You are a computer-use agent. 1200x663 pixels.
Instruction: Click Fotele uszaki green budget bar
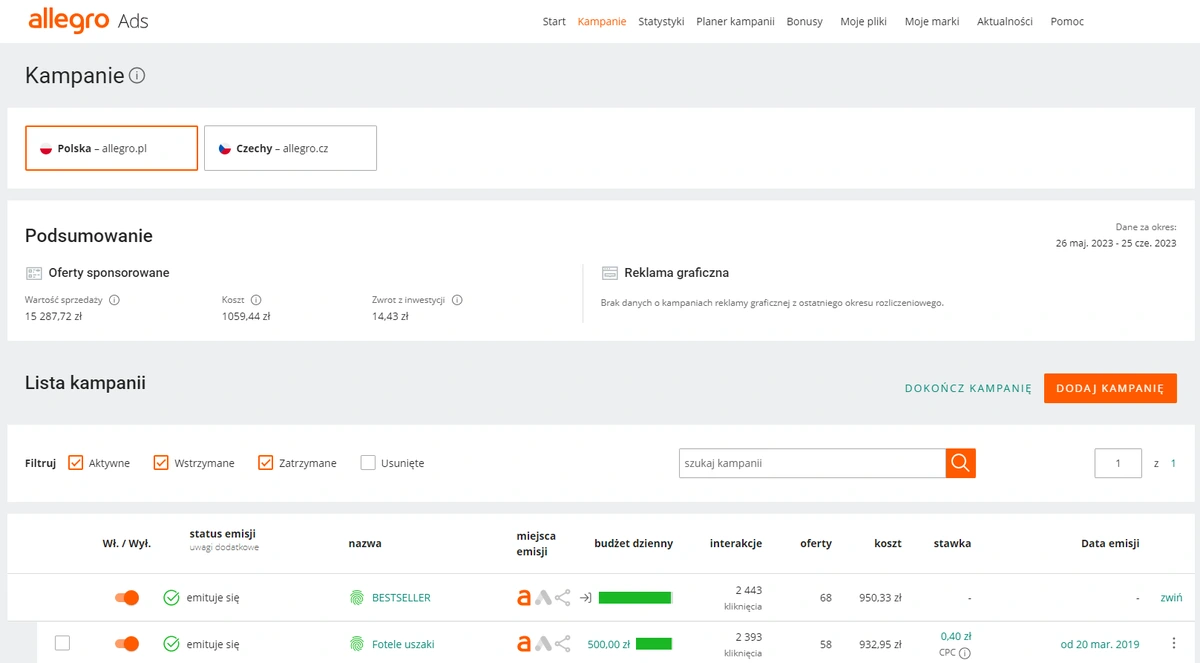coord(653,644)
